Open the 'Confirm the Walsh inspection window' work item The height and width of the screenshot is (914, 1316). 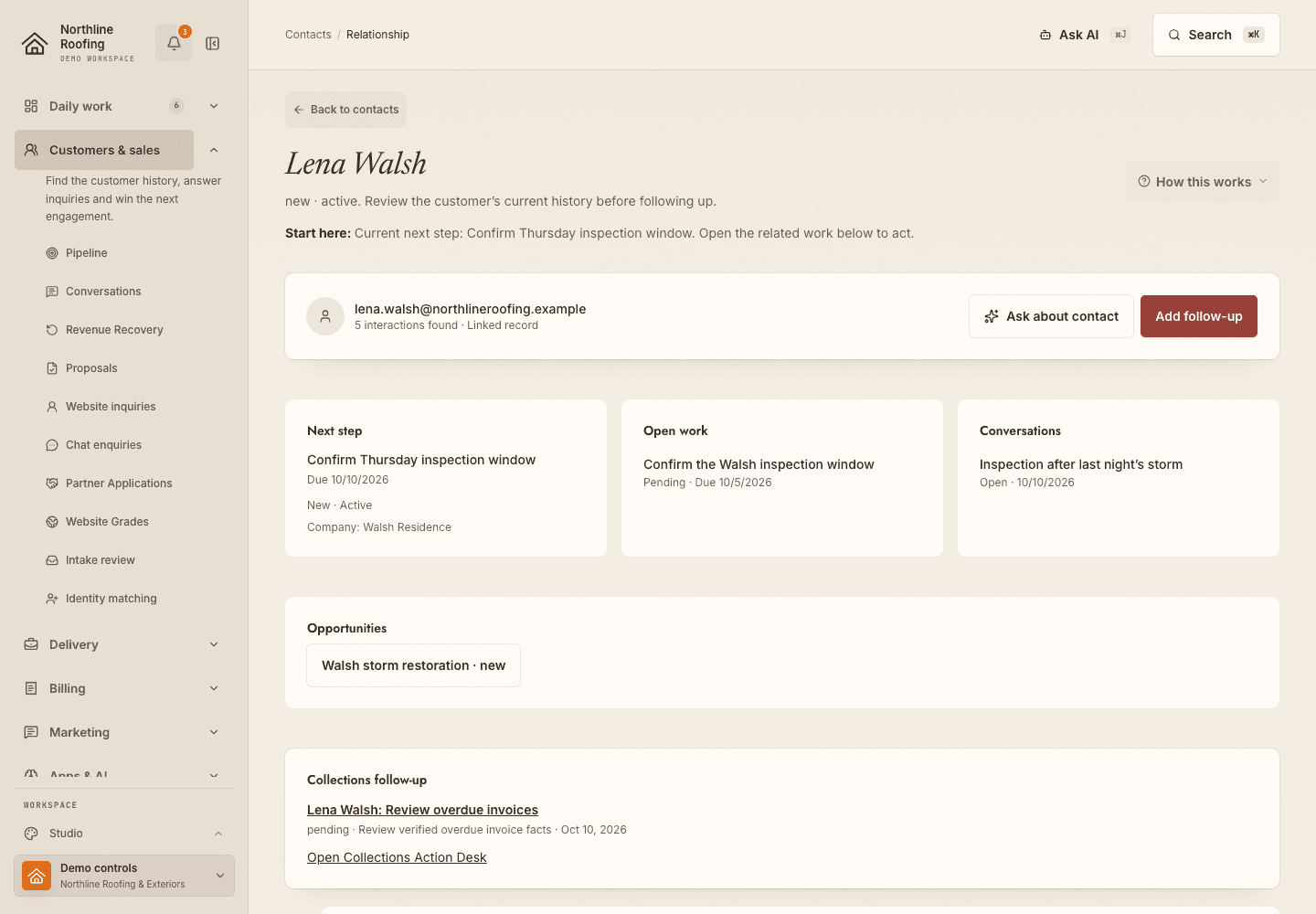click(x=759, y=464)
